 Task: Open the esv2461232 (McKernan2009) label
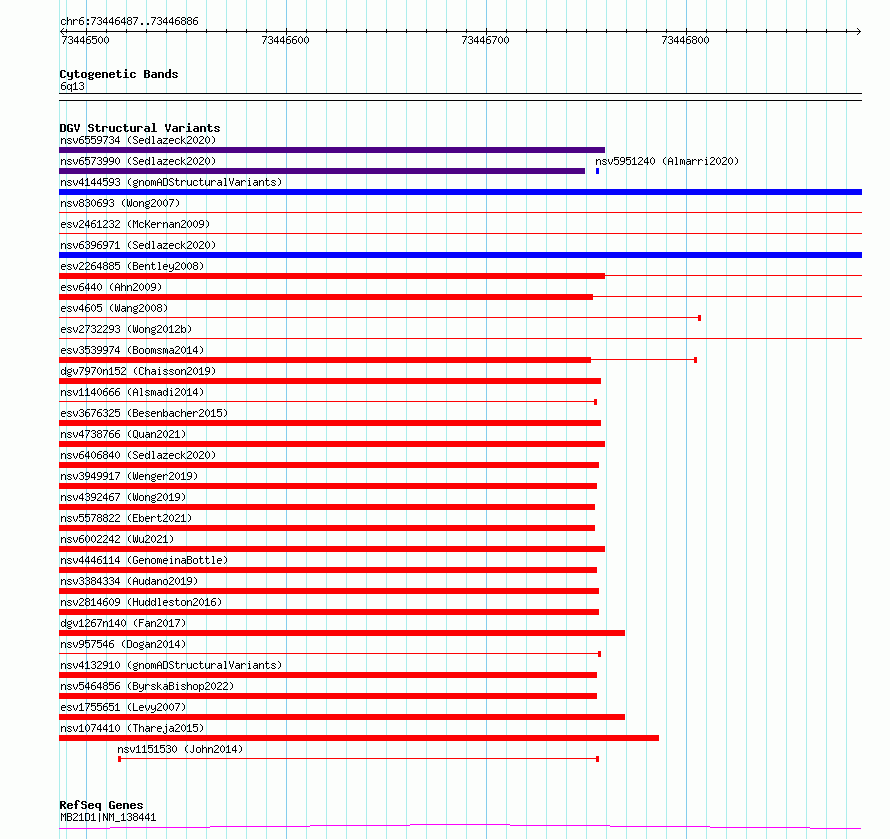pos(135,224)
